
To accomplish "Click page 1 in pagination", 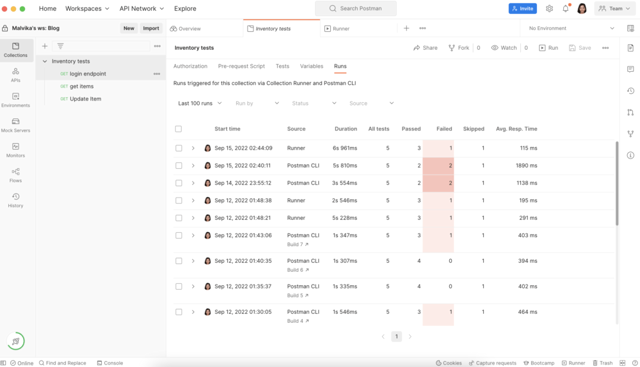I will (x=396, y=336).
